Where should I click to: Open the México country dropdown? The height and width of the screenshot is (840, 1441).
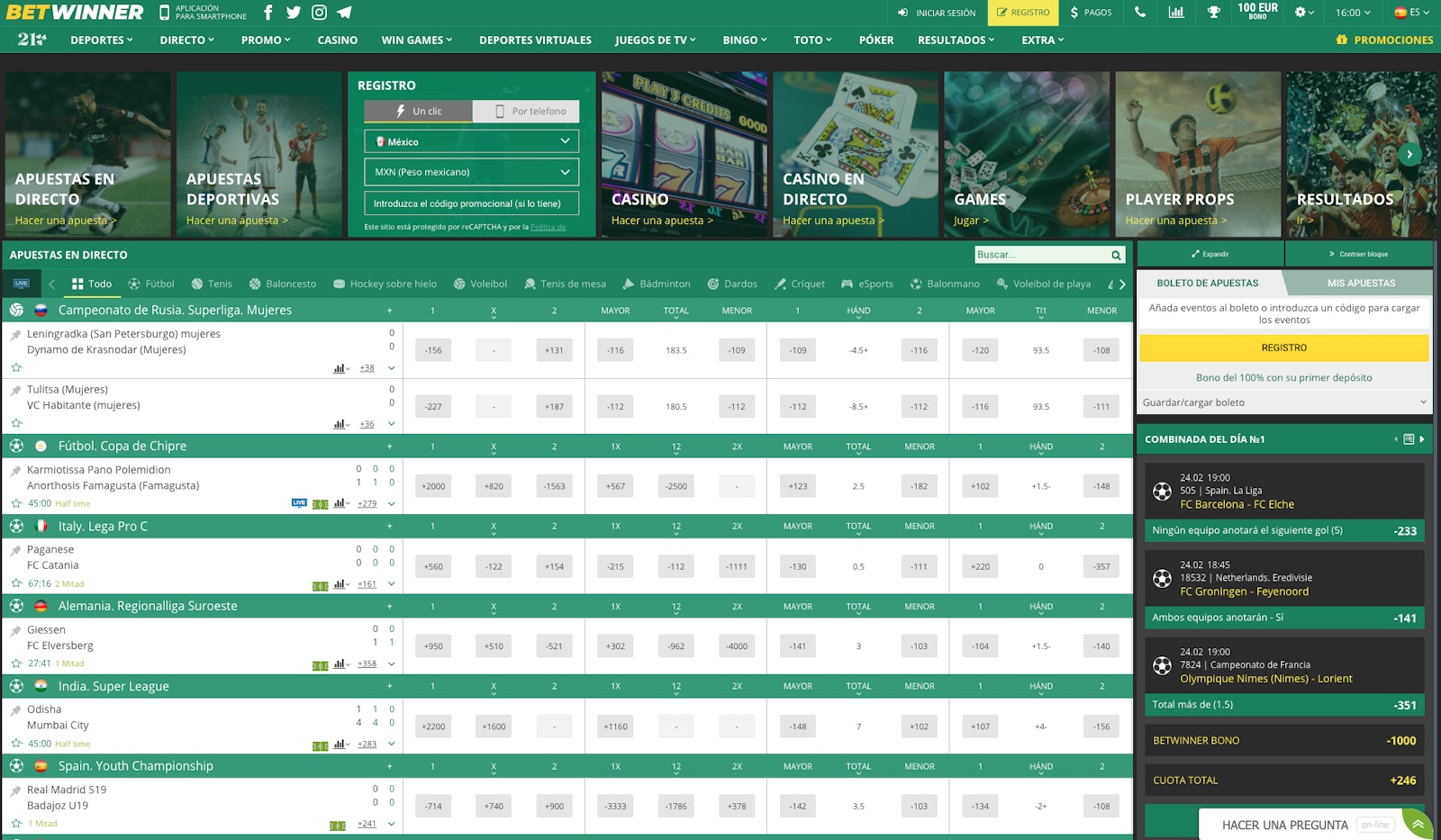(471, 141)
